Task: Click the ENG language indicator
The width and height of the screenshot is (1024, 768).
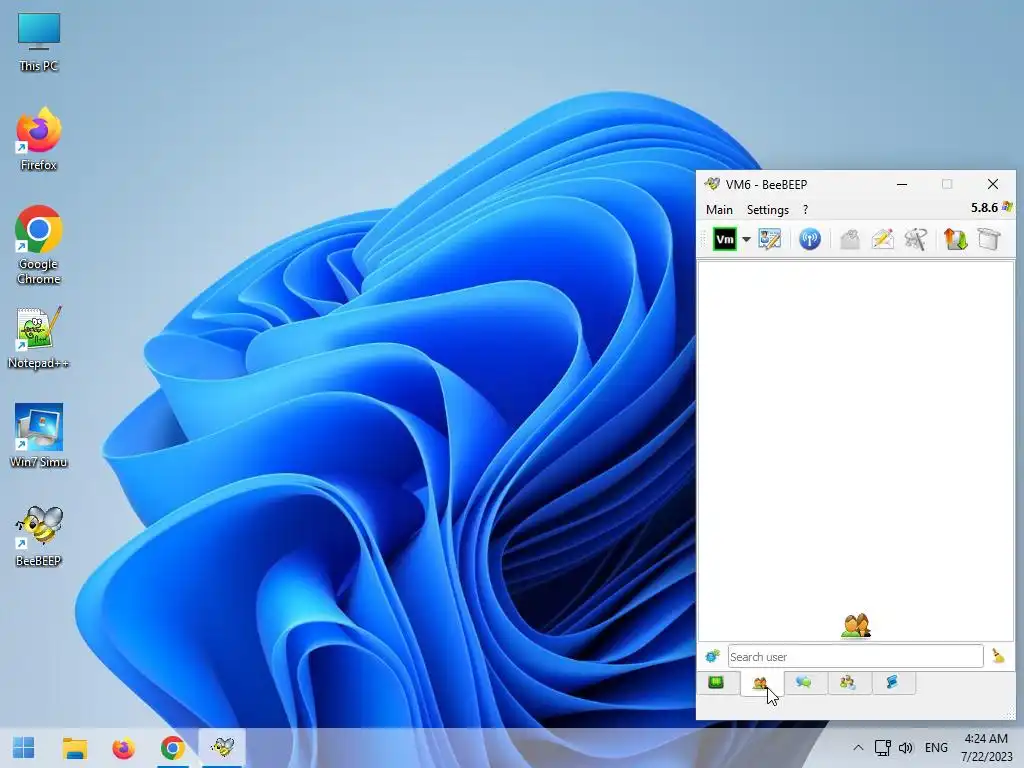Action: [936, 748]
